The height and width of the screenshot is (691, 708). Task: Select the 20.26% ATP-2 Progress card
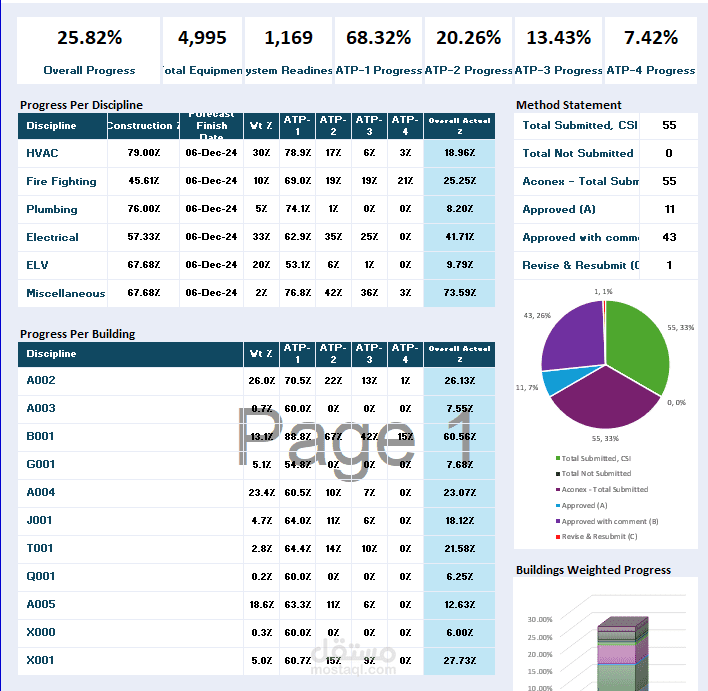pos(468,51)
